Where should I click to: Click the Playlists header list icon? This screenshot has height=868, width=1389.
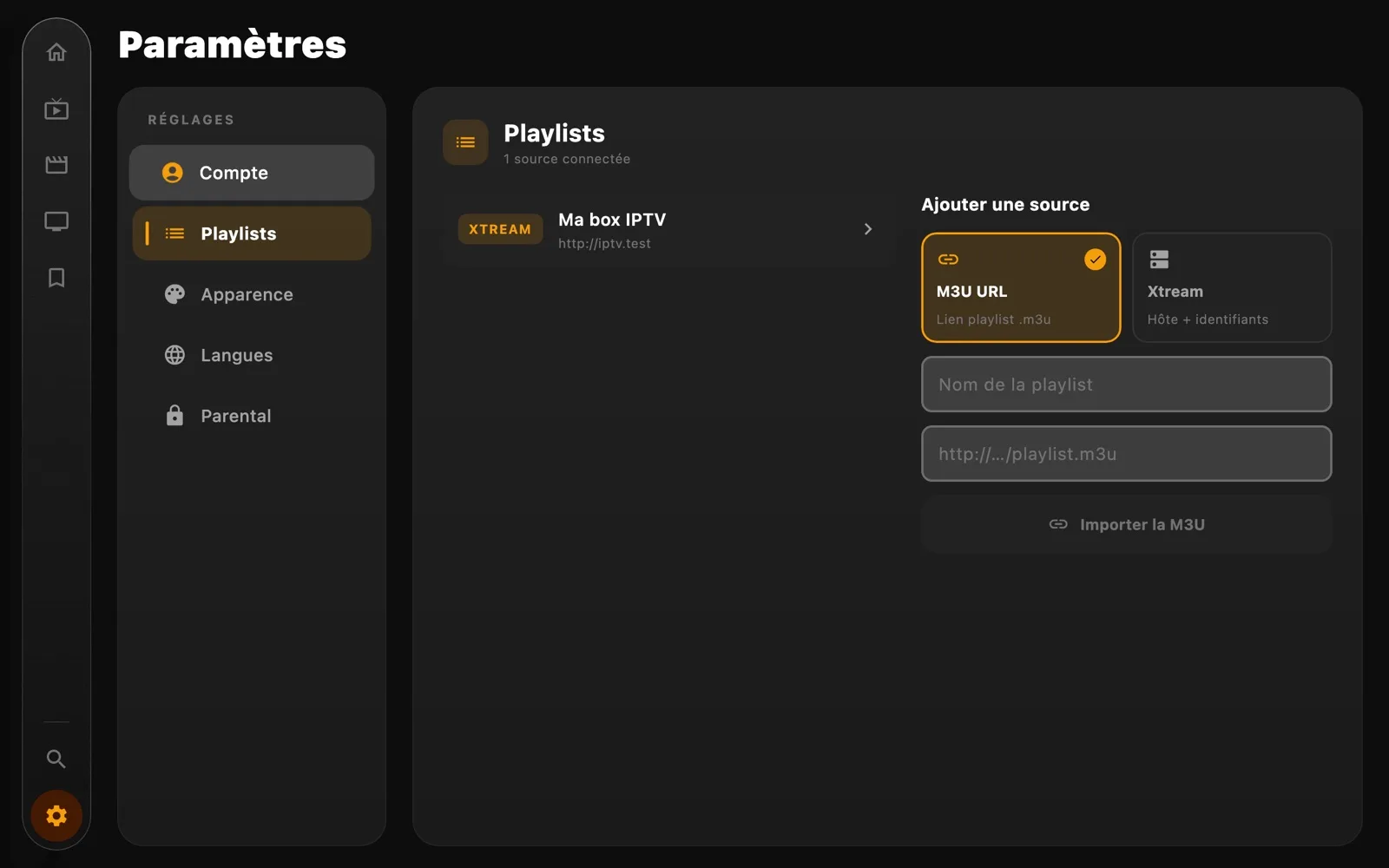coord(465,142)
